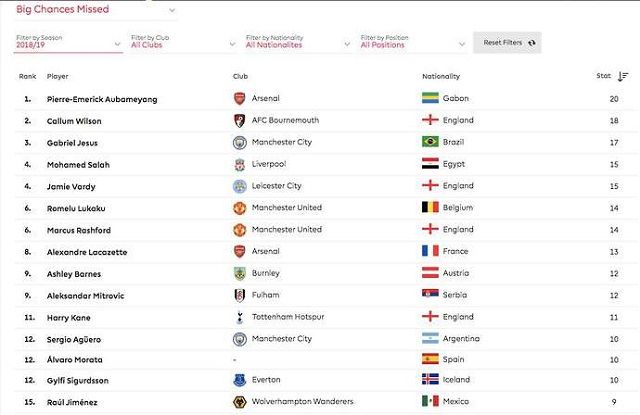
Task: Open Pierre-Emerick Aubameyang's player page
Action: coord(102,99)
